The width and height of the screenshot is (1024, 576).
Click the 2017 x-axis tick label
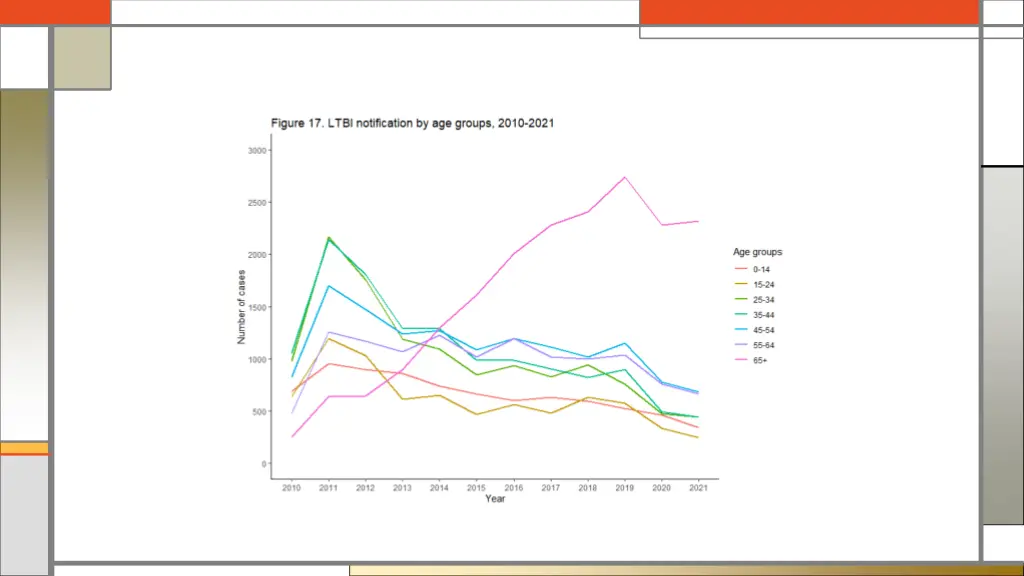(x=551, y=487)
